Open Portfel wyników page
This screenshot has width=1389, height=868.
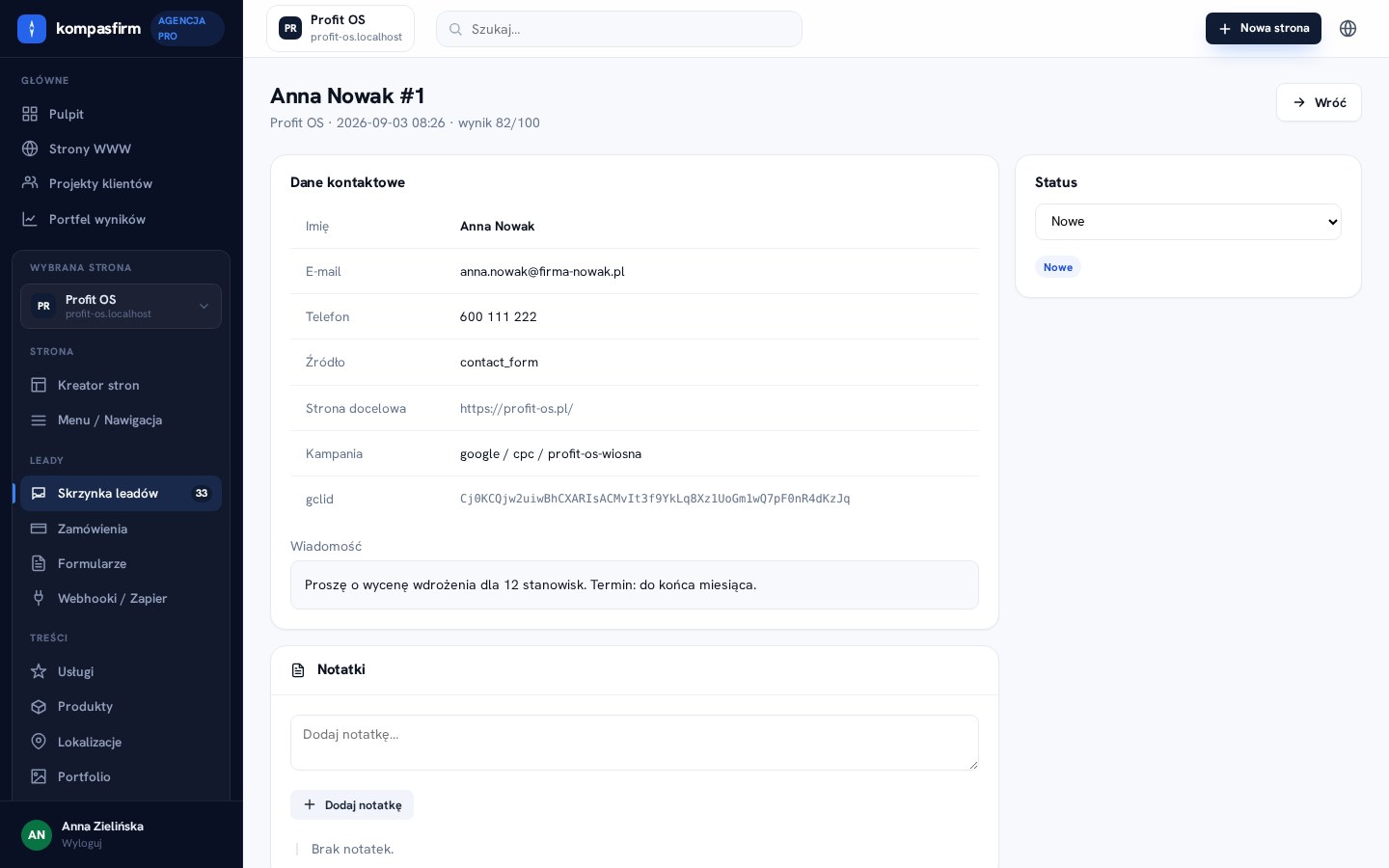point(122,219)
